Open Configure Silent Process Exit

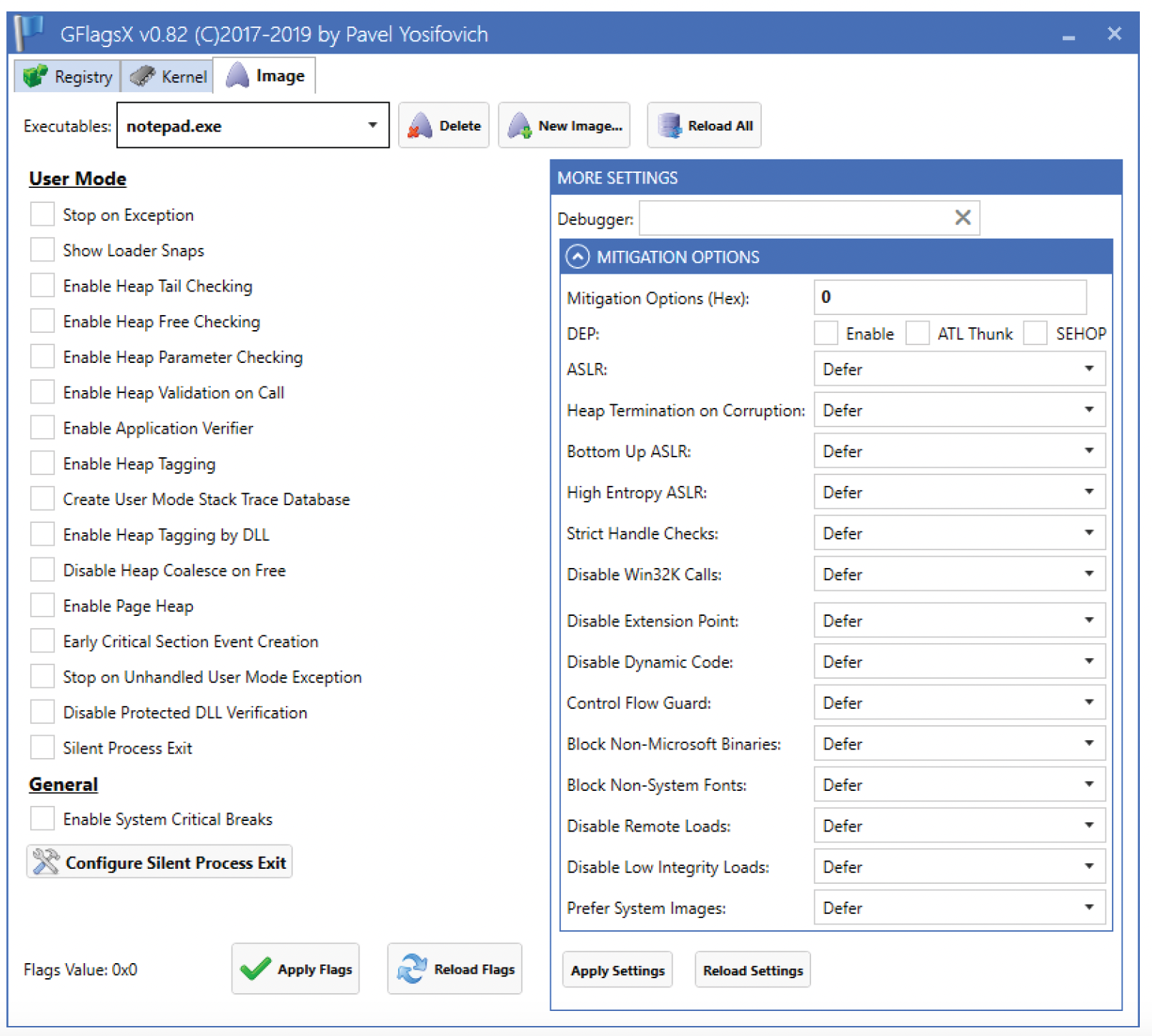(159, 862)
